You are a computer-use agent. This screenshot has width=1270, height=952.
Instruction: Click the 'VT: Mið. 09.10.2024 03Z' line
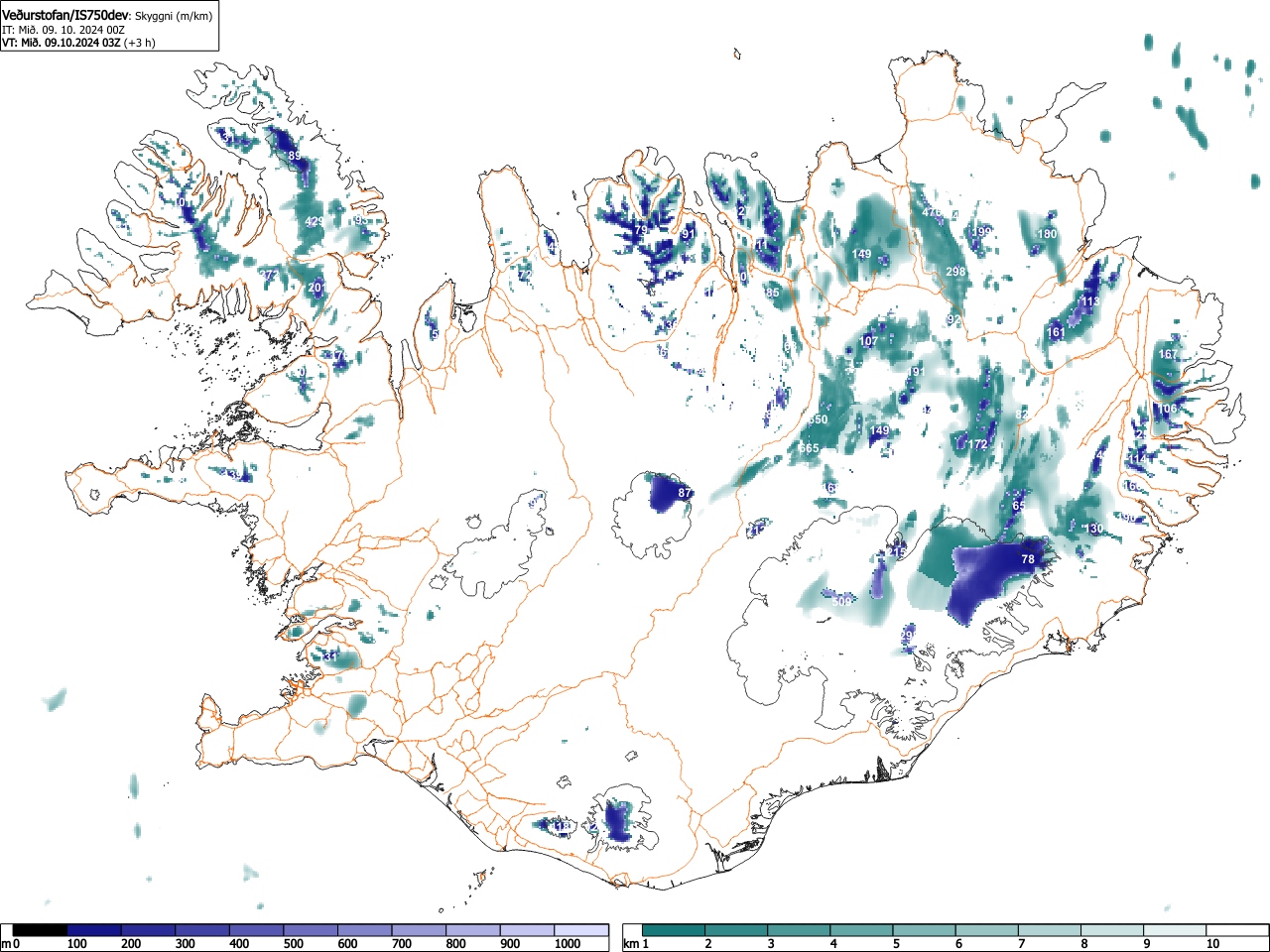coord(62,43)
